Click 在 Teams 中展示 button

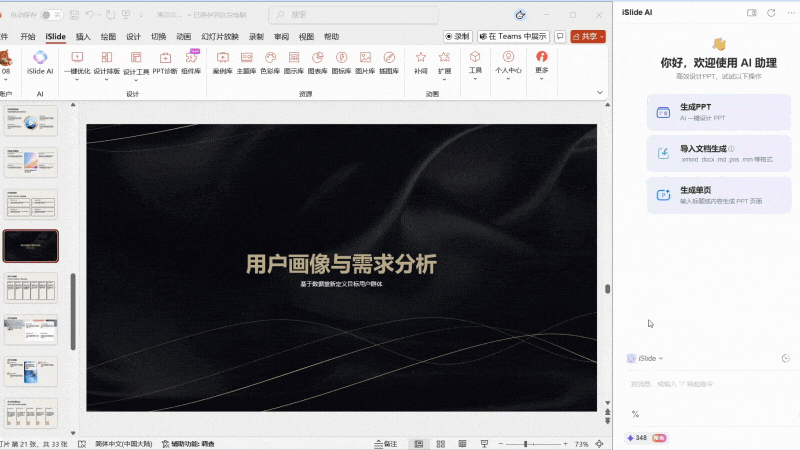click(x=513, y=36)
